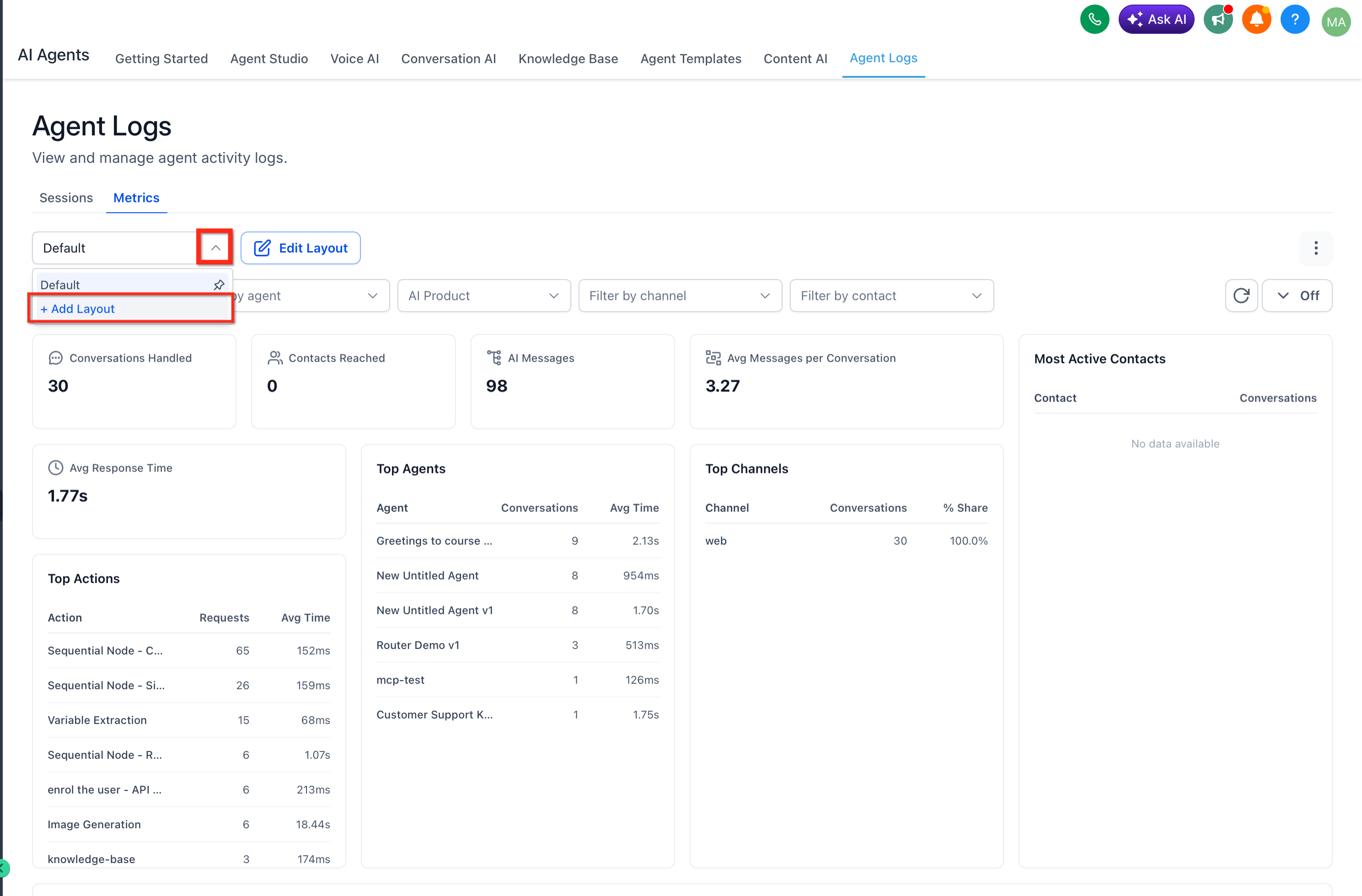Click the blue help question mark icon
The height and width of the screenshot is (896, 1362).
click(1294, 20)
